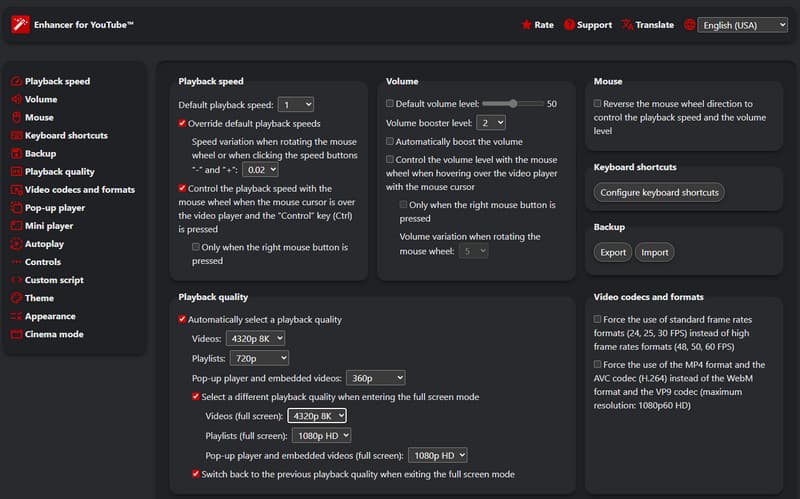Click Configure keyboard shortcuts button
Screen dimensions: 800x499
pyautogui.click(x=659, y=192)
